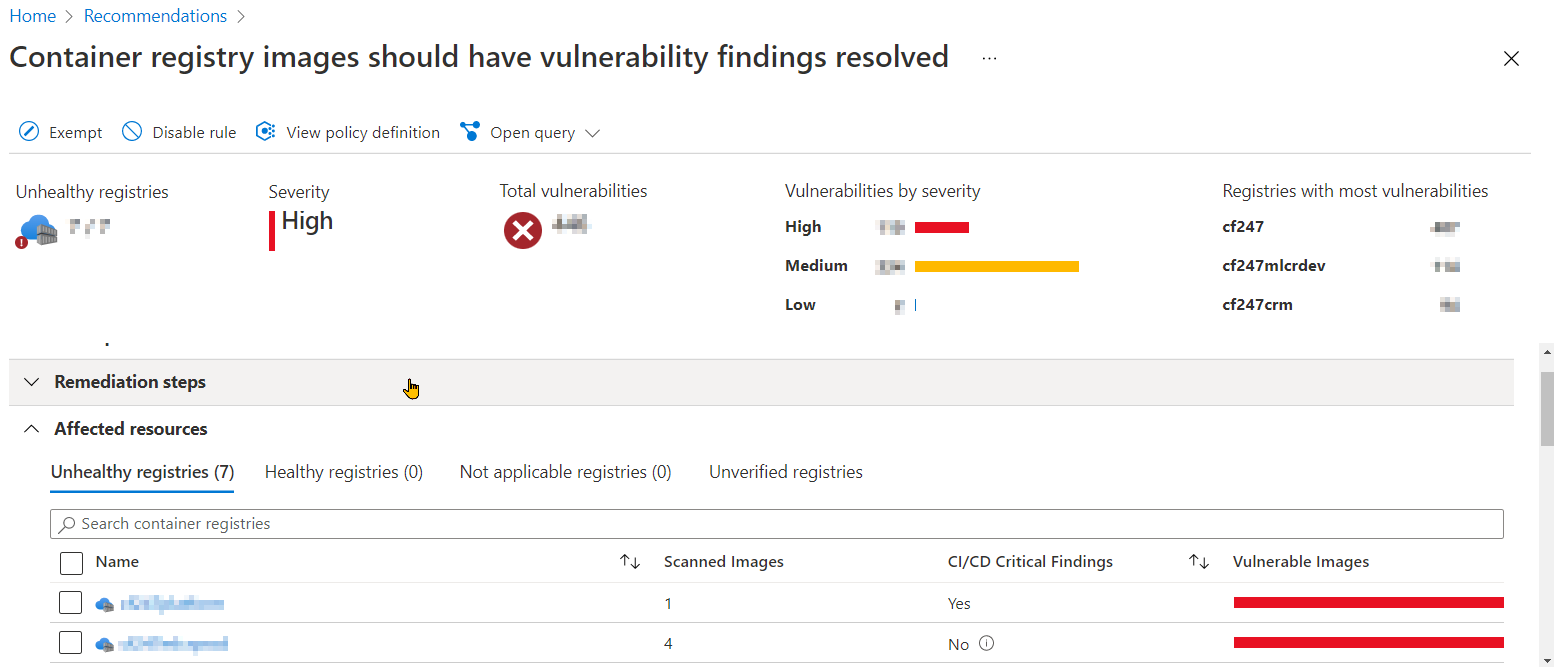Click the Exempt pencil icon

29,132
